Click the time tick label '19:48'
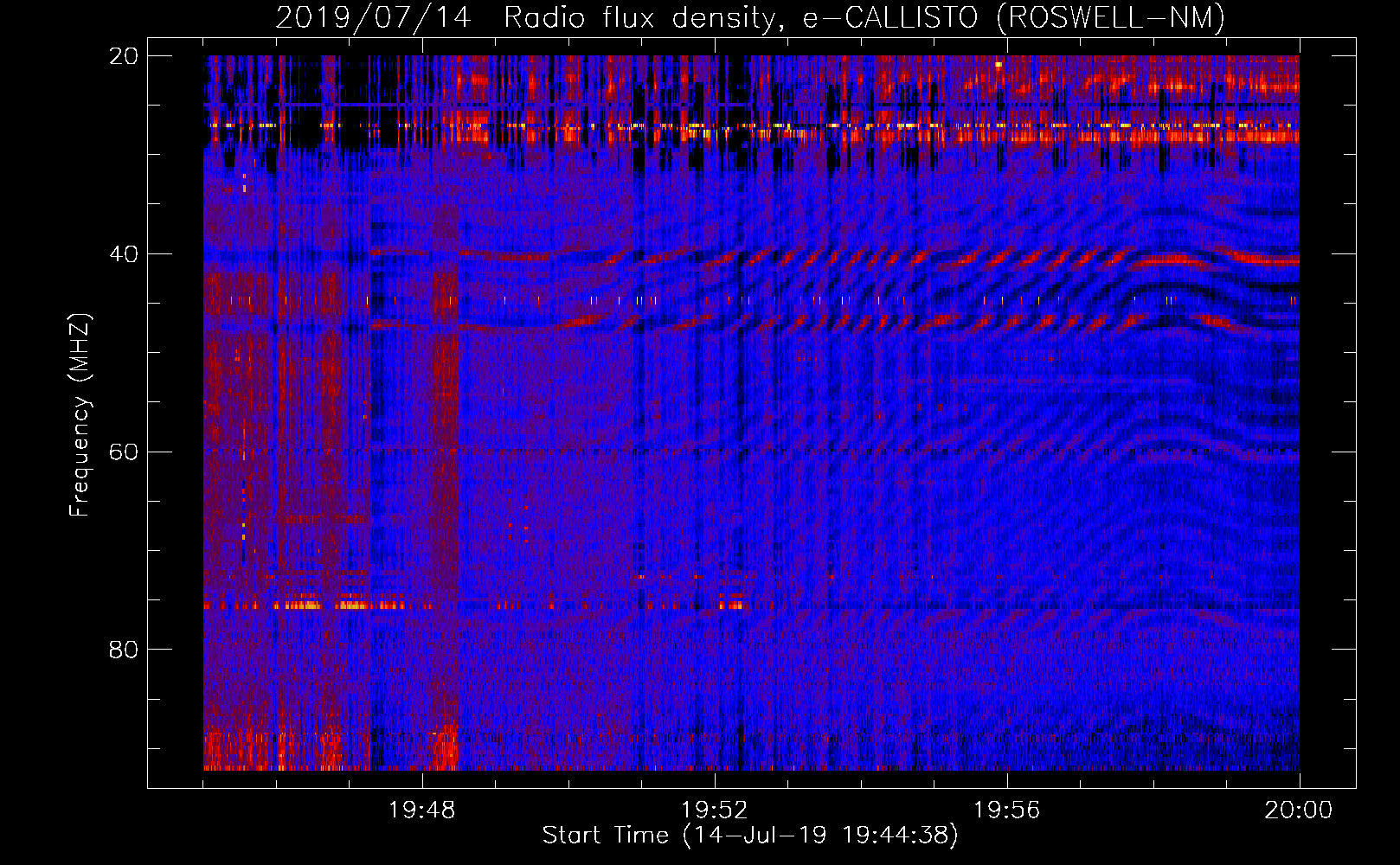The image size is (1400, 865). pos(422,811)
